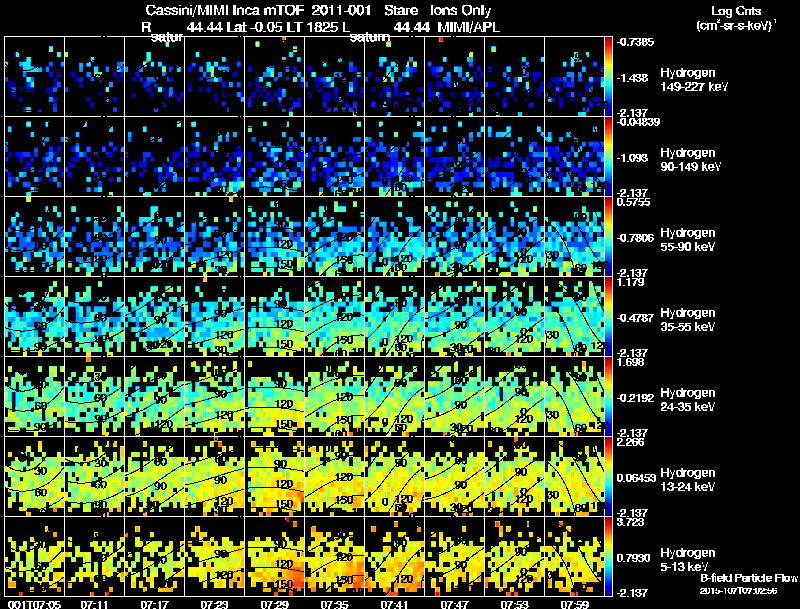Click the '0.06453' color scale value

tap(636, 478)
